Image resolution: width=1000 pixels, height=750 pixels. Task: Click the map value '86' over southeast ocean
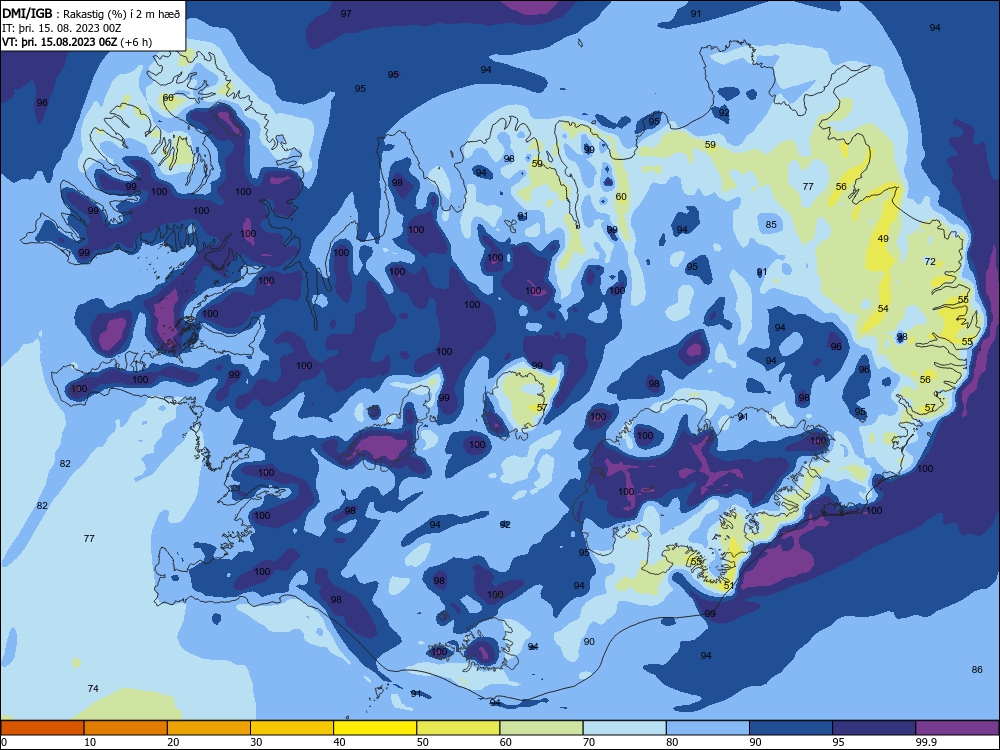[977, 670]
